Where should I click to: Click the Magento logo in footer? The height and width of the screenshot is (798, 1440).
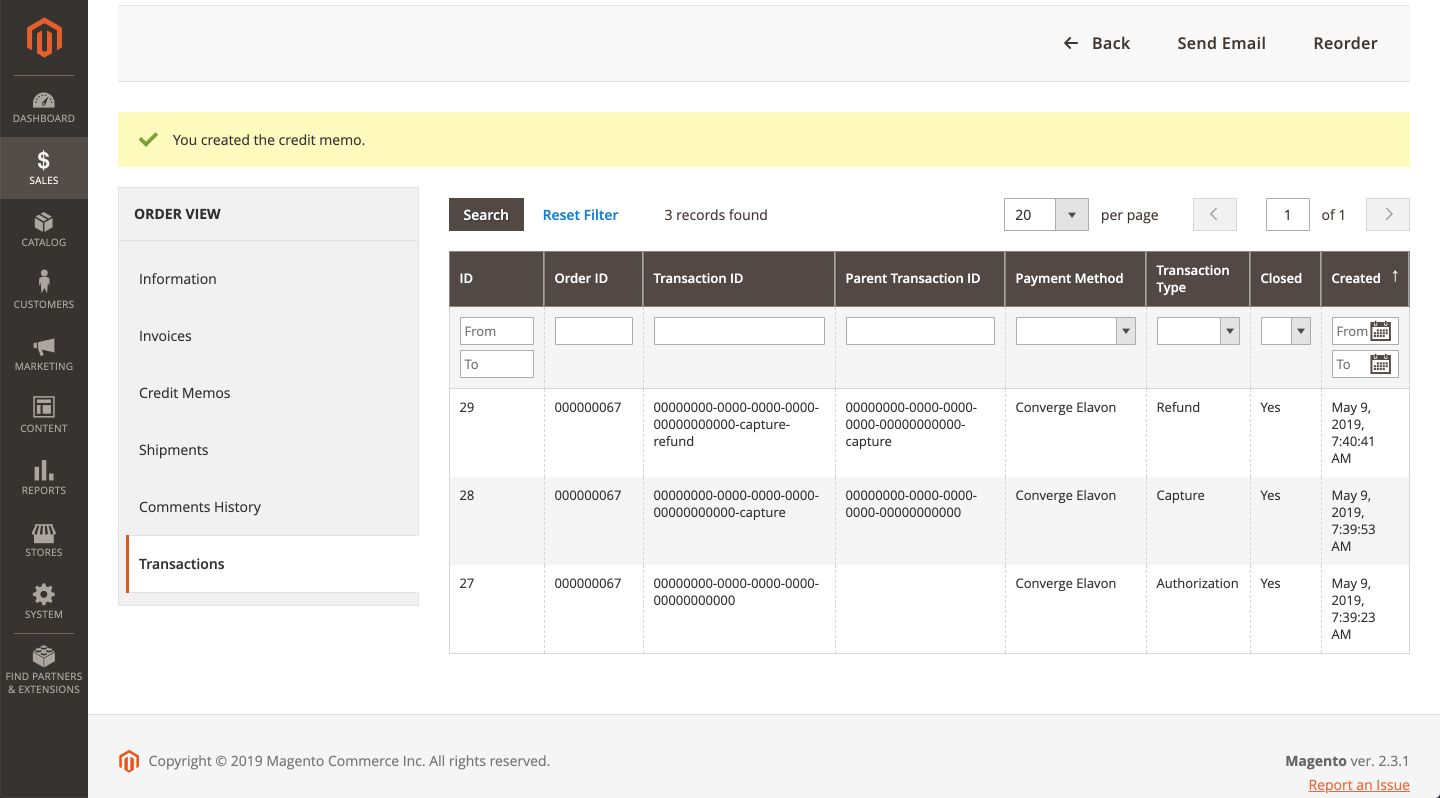click(129, 761)
